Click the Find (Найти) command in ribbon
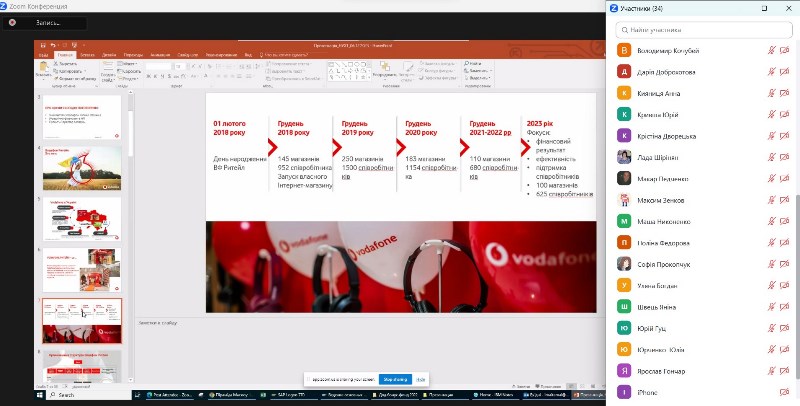Viewport: 800px width, 406px height. (473, 63)
